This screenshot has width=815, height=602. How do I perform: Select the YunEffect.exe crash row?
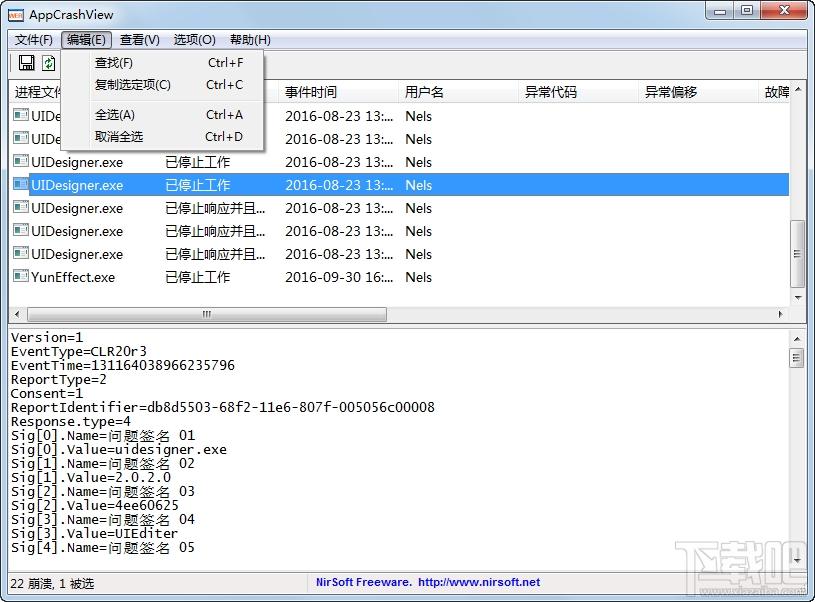click(400, 277)
